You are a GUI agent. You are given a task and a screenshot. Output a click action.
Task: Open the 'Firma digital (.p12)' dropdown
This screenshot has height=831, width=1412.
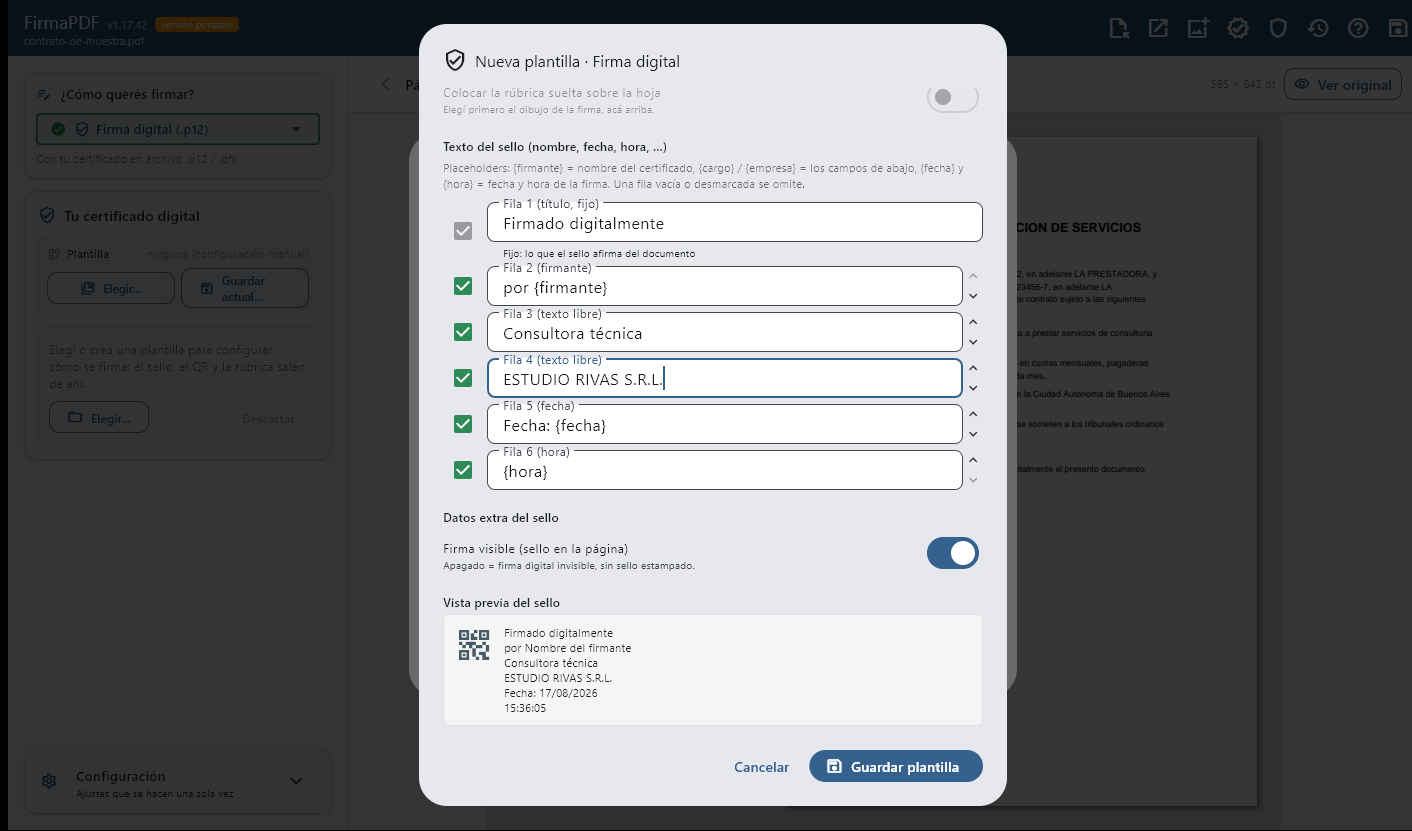click(x=178, y=129)
